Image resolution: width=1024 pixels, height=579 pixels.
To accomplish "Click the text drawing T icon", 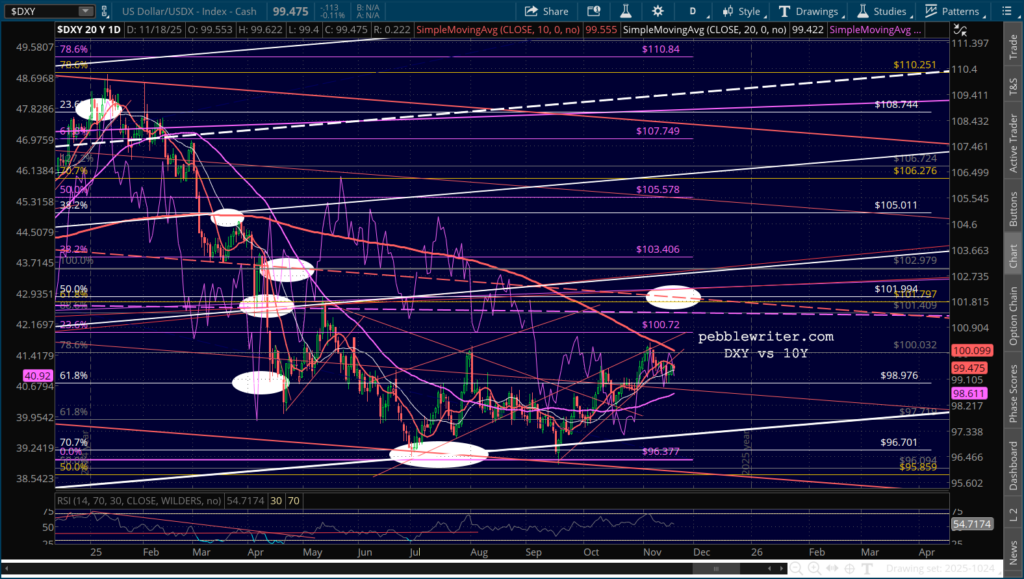I will tap(867, 569).
